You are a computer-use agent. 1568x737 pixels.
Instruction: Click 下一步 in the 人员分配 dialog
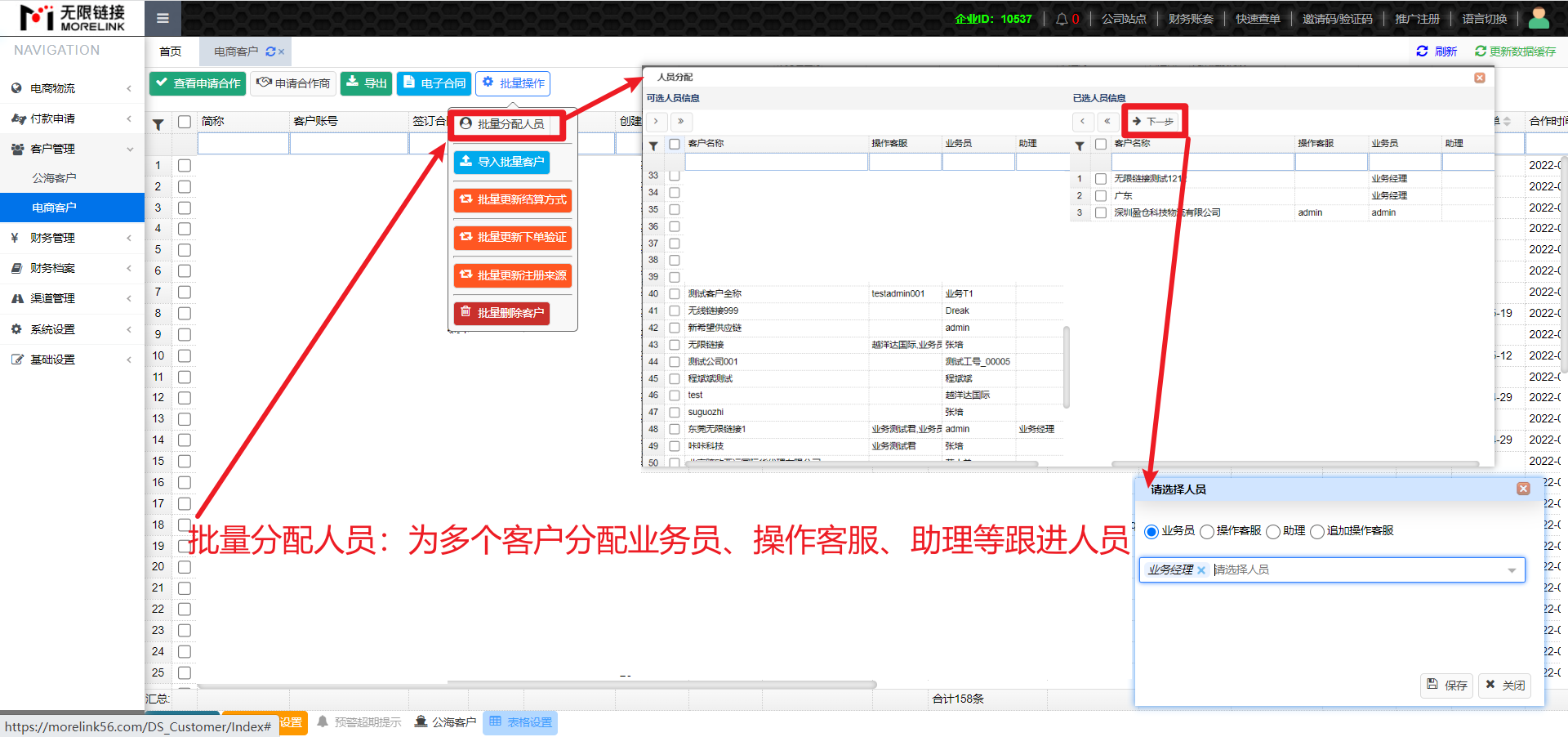(x=1153, y=121)
